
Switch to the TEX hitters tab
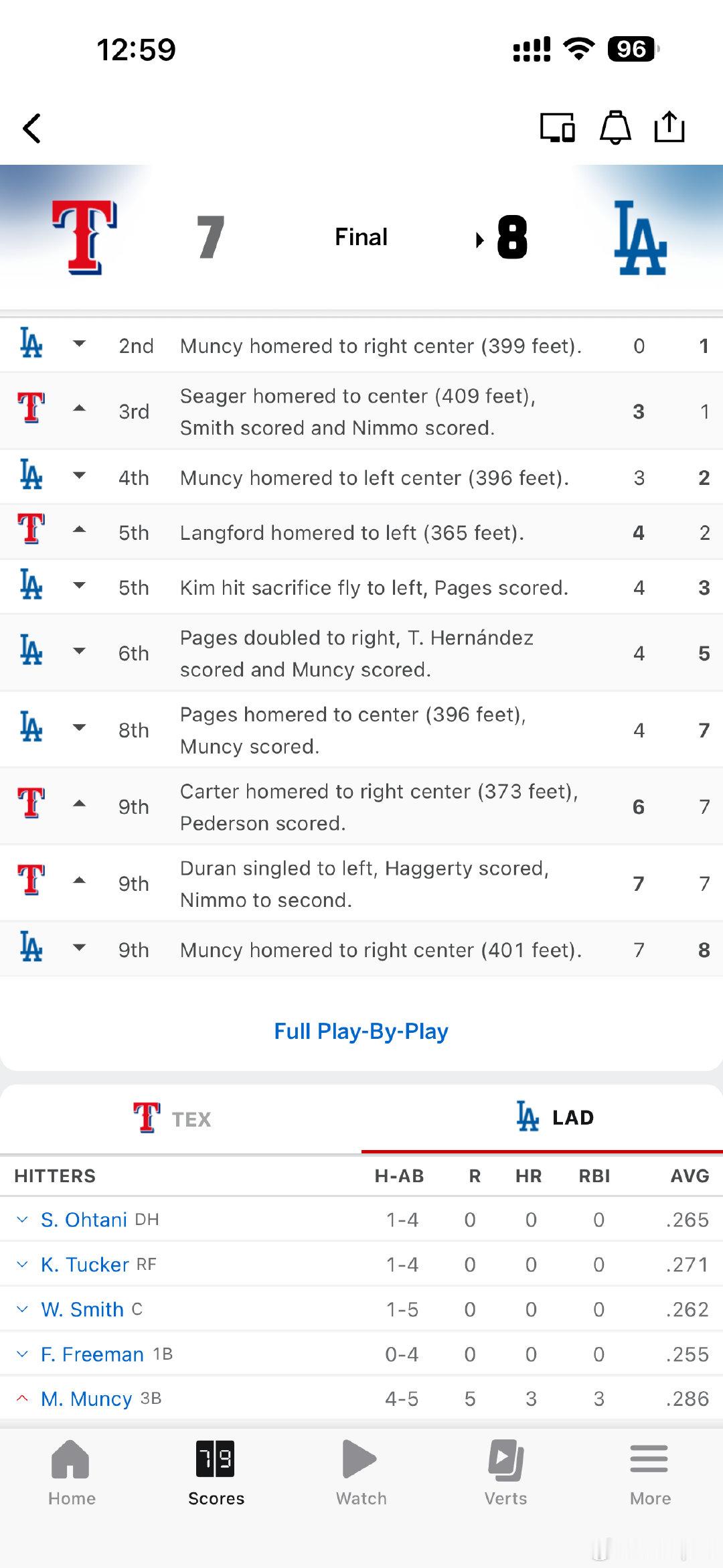(x=173, y=1119)
